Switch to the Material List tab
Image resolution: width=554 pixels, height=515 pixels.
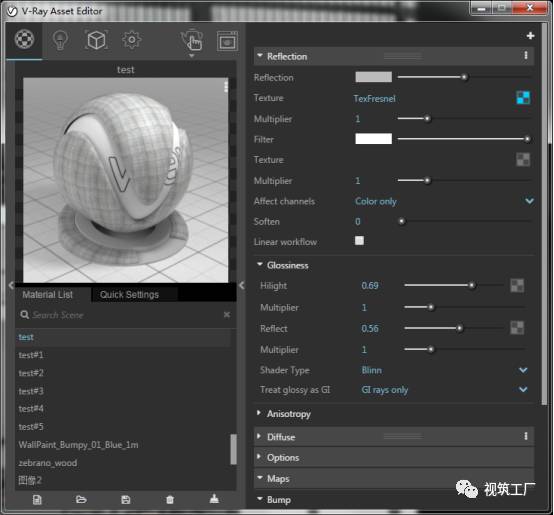point(47,295)
